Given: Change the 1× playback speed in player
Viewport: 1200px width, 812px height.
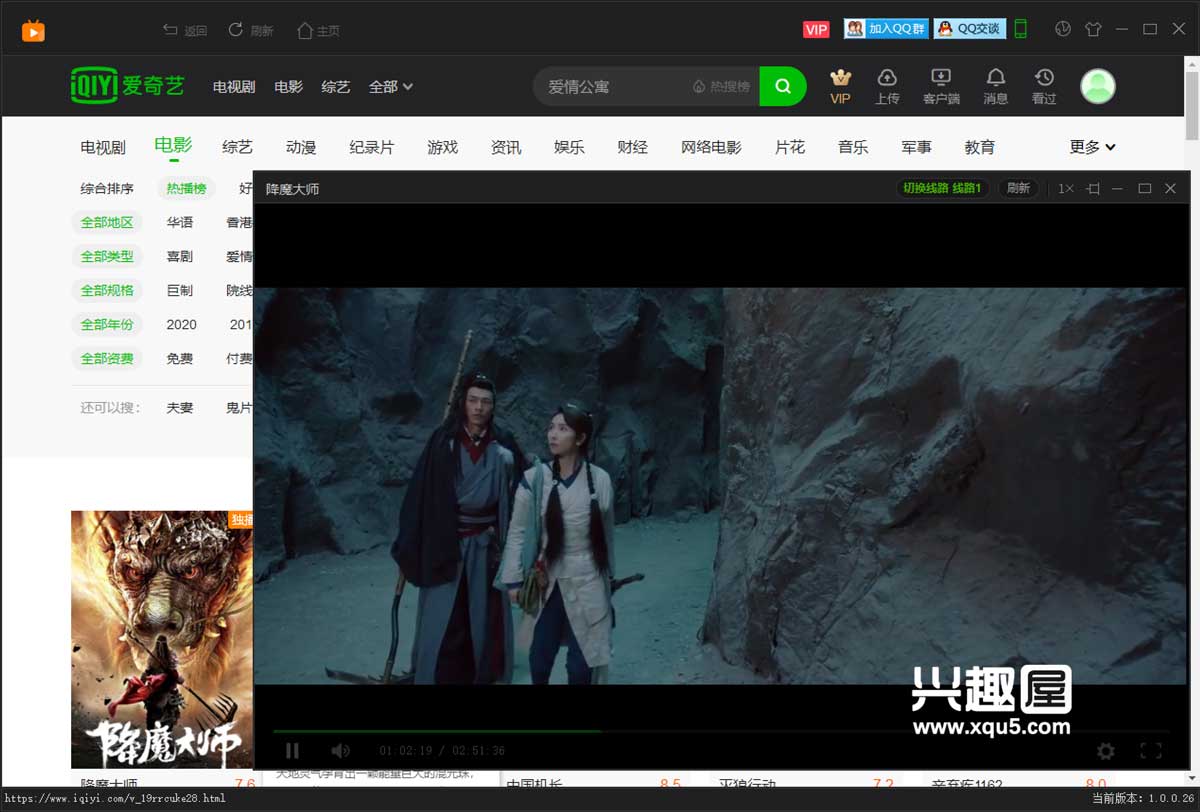Looking at the screenshot, I should (1066, 188).
